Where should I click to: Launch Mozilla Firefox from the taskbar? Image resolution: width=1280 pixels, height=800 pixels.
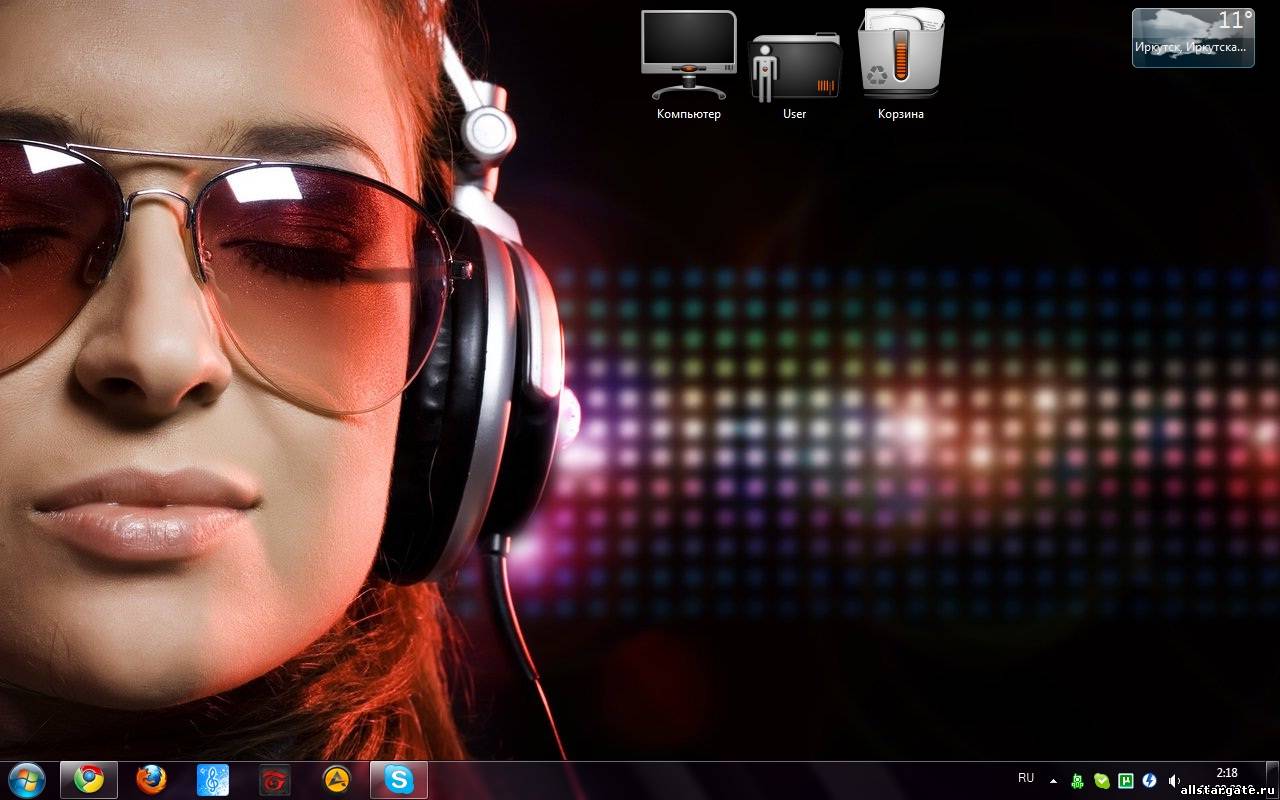pos(151,779)
